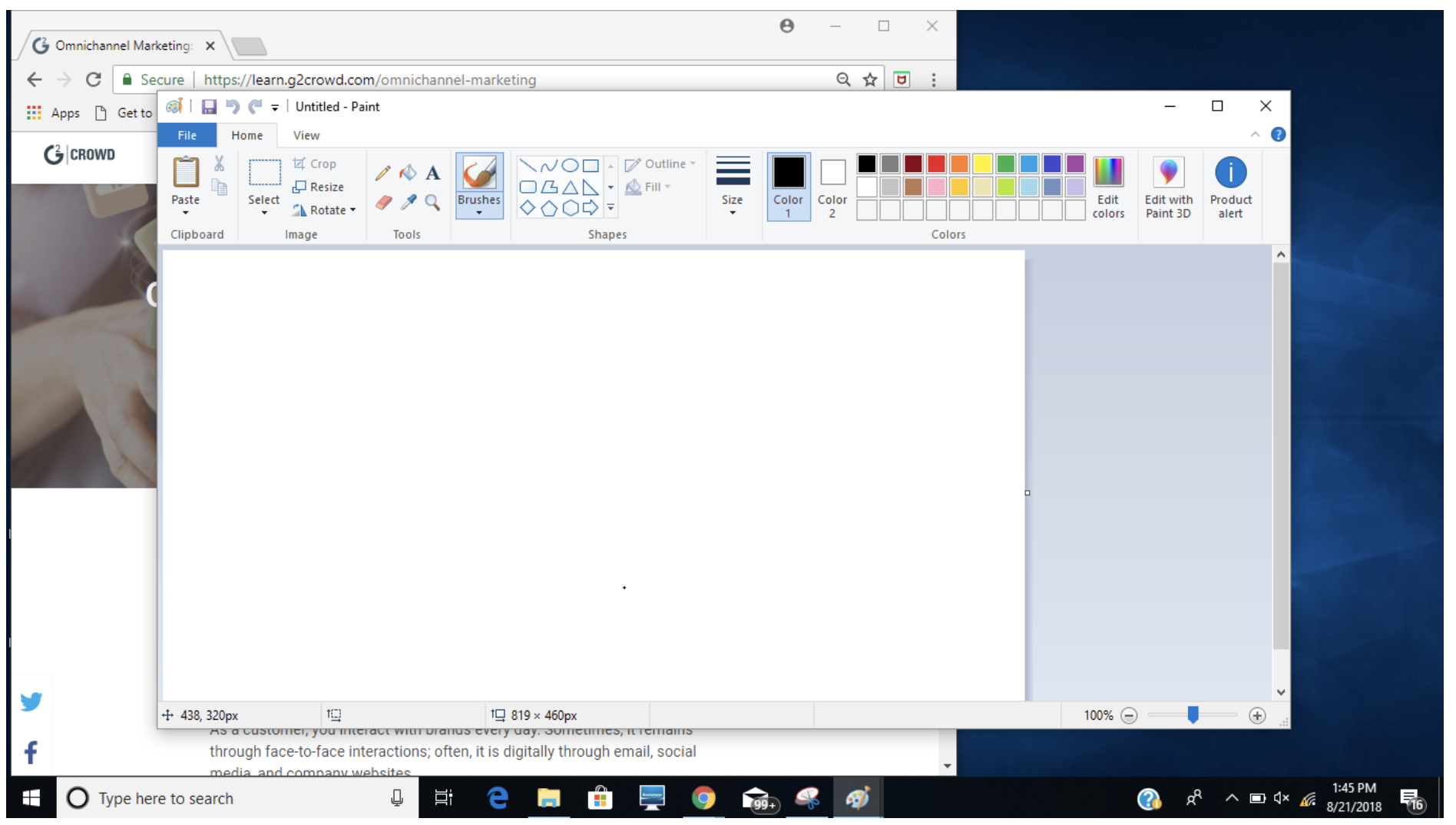Select the Eraser tool
The height and width of the screenshot is (825, 1456).
(382, 203)
